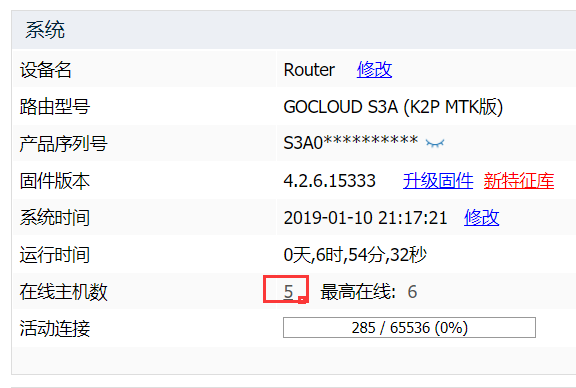
Task: Select the 产品序列号 row label
Action: (64, 144)
